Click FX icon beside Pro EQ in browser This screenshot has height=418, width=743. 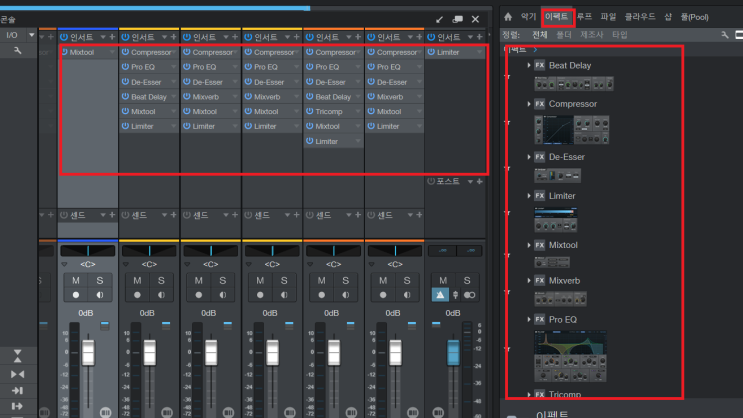[x=539, y=319]
